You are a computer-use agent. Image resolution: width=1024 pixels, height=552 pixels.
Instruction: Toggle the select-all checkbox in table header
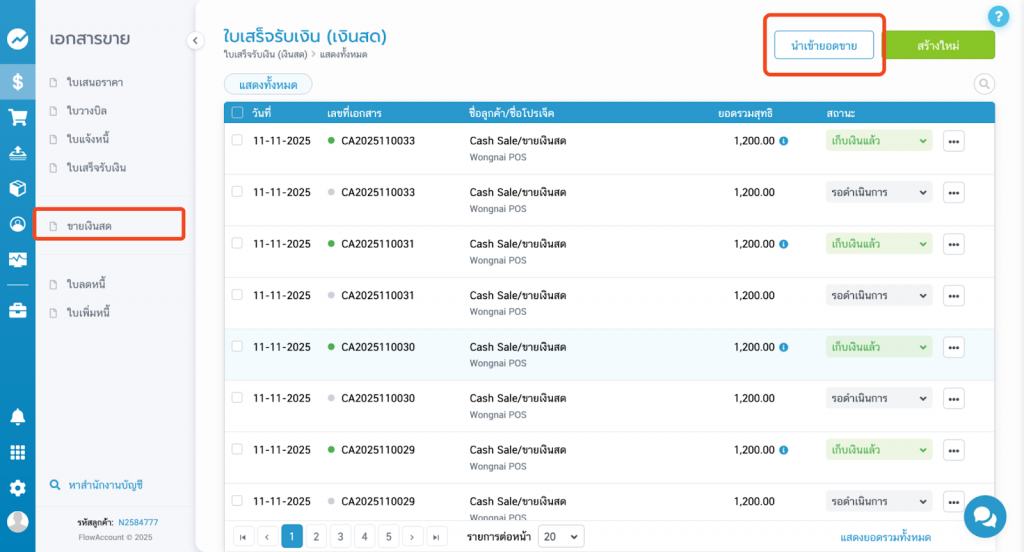click(x=237, y=113)
